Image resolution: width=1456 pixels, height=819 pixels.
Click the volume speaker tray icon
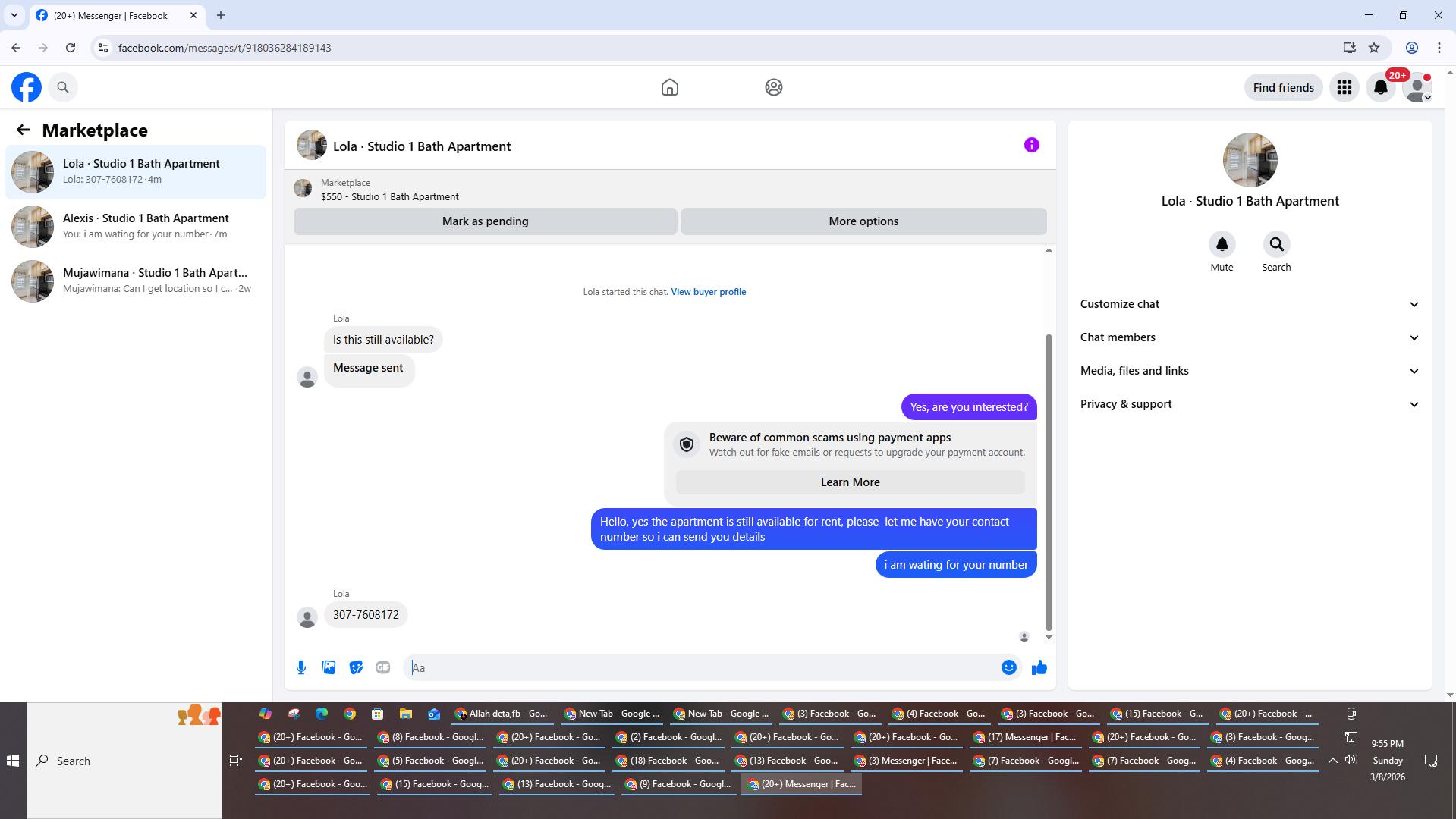[1351, 760]
